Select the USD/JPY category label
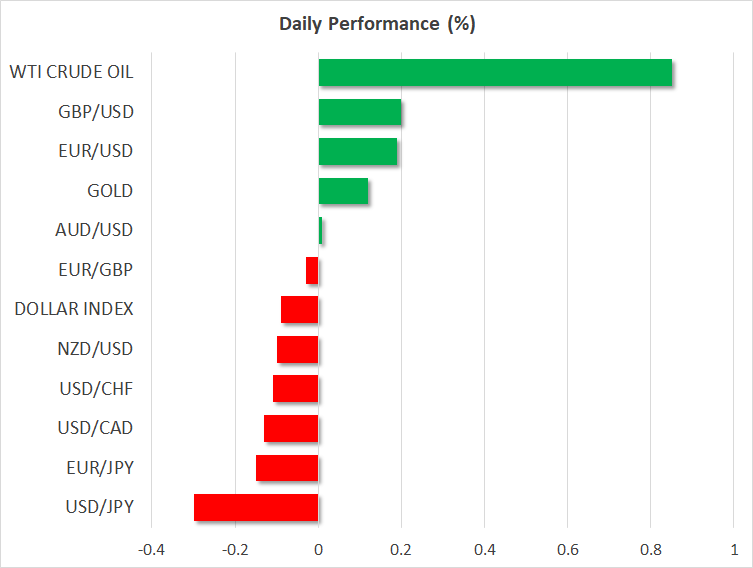The image size is (753, 568). 99,507
